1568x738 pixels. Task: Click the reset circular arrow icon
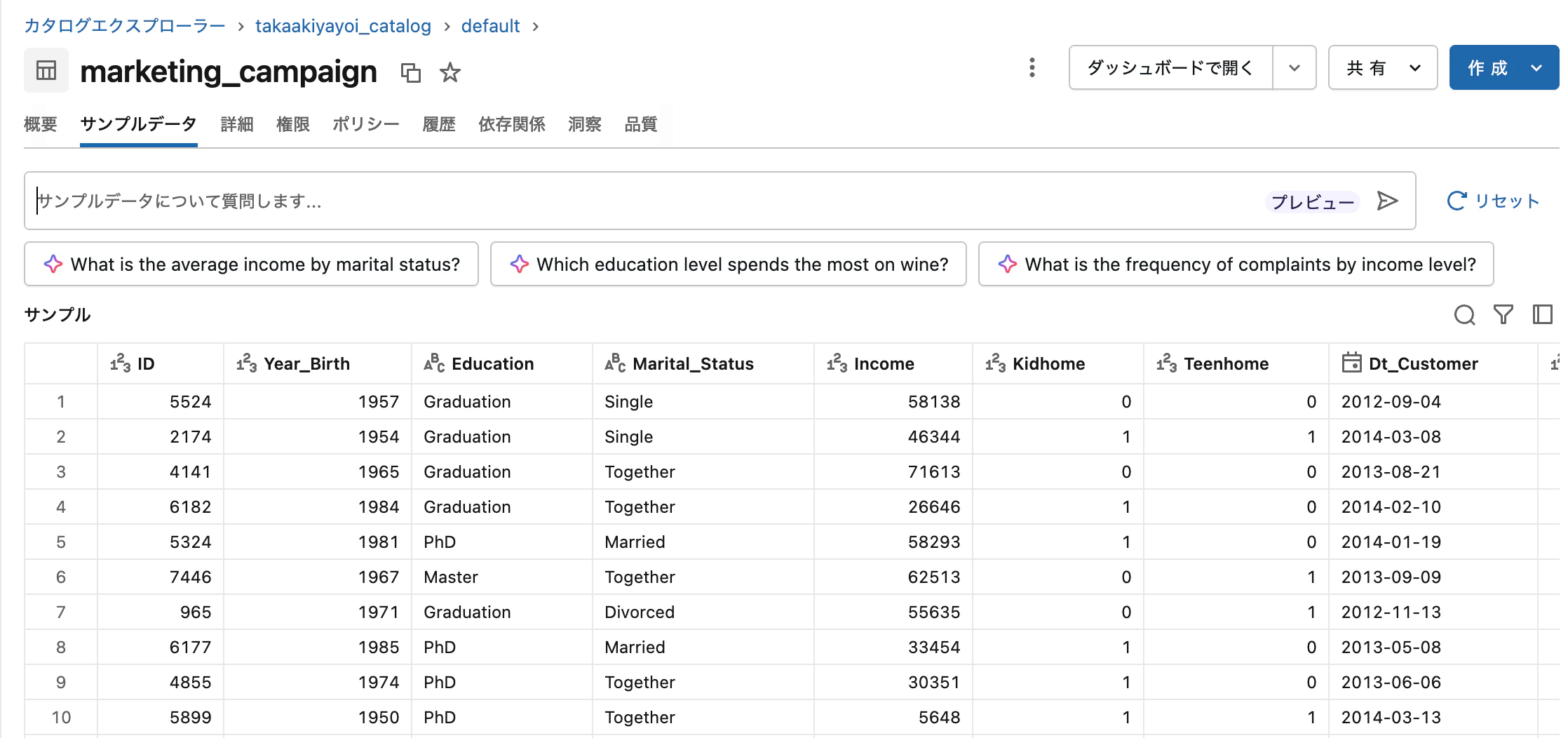coord(1457,201)
